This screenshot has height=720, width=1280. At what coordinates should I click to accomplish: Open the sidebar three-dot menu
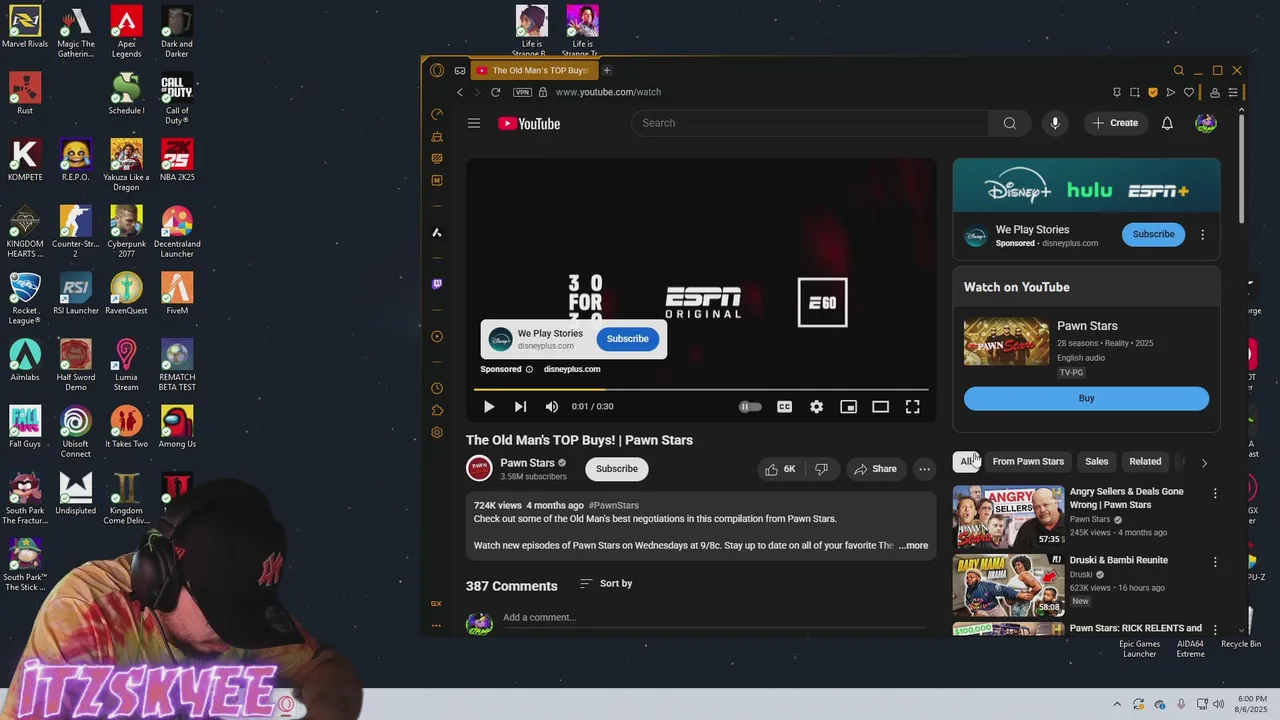pyautogui.click(x=437, y=625)
